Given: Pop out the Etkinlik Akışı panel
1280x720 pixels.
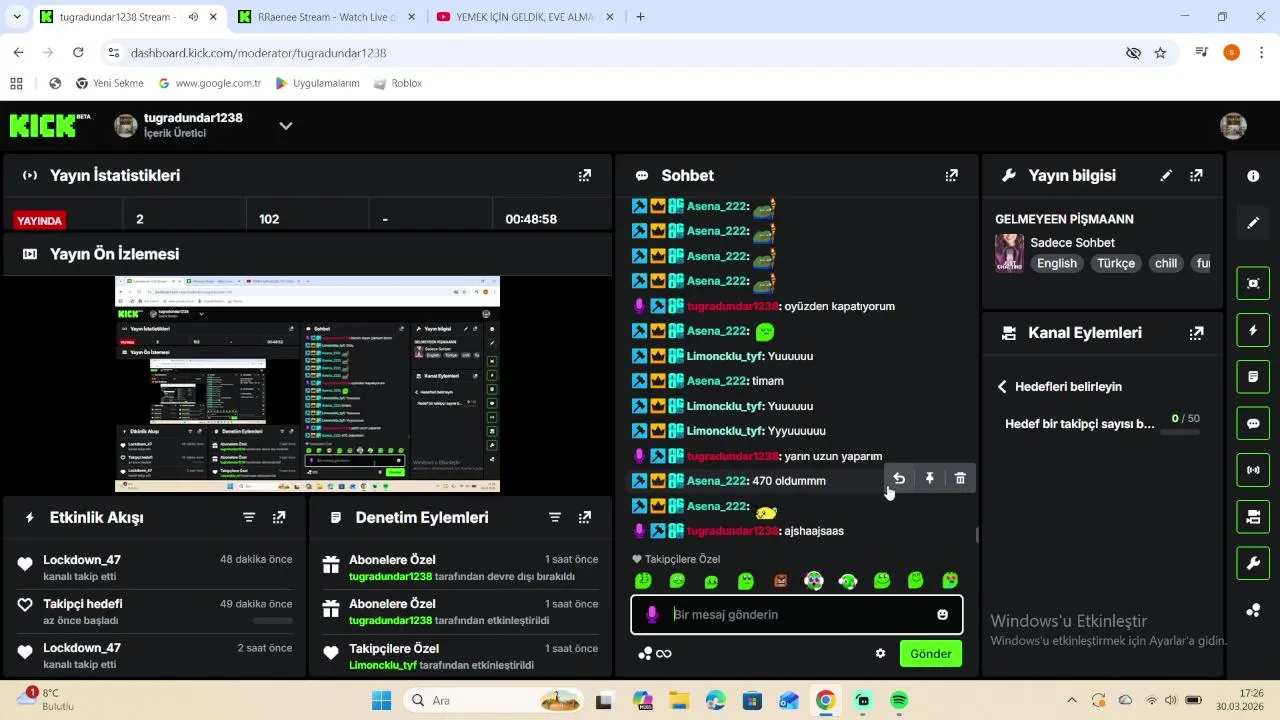Looking at the screenshot, I should coord(279,518).
